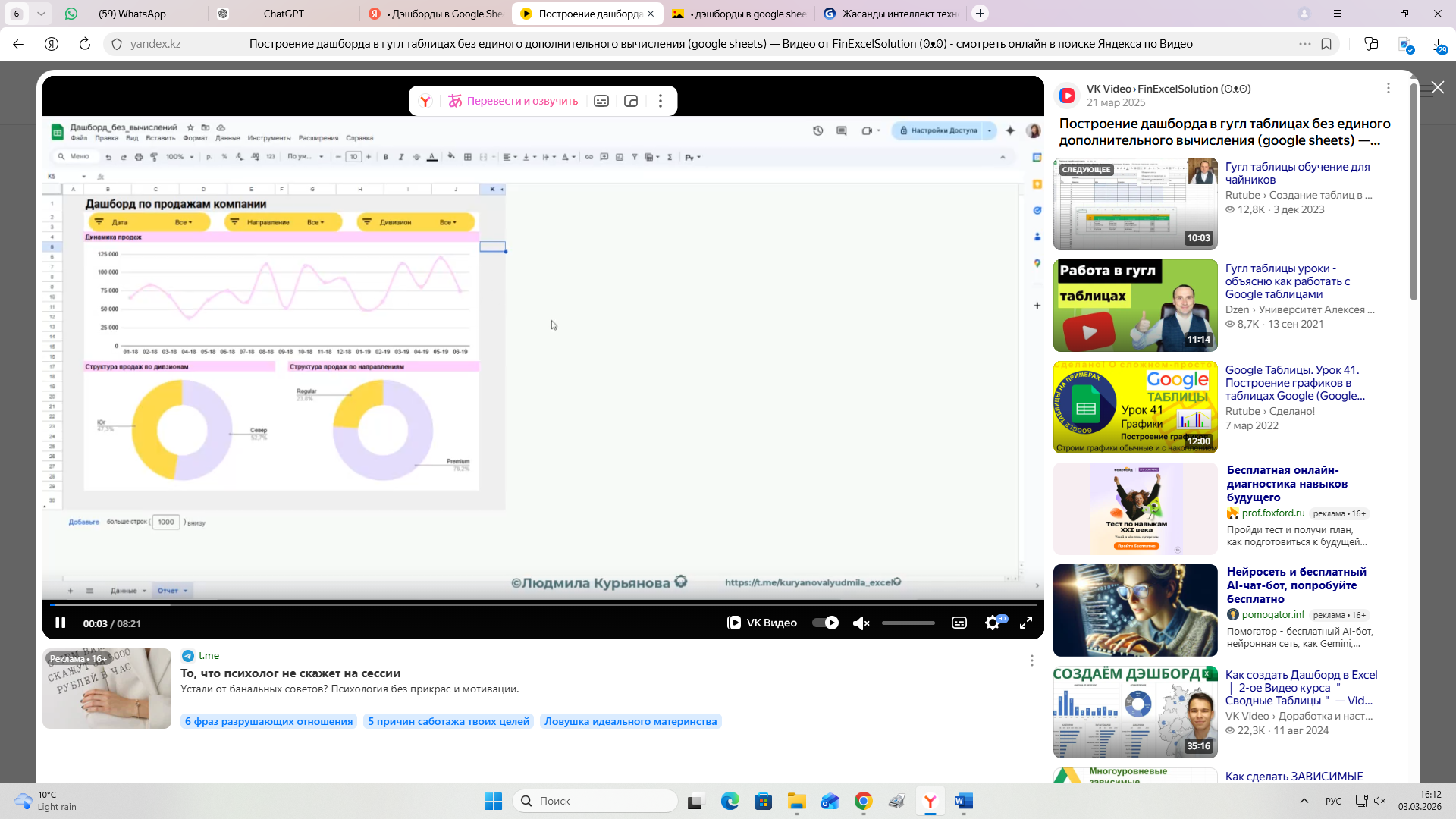1456x819 pixels.
Task: Enter fullscreen video mode
Action: 1026,623
